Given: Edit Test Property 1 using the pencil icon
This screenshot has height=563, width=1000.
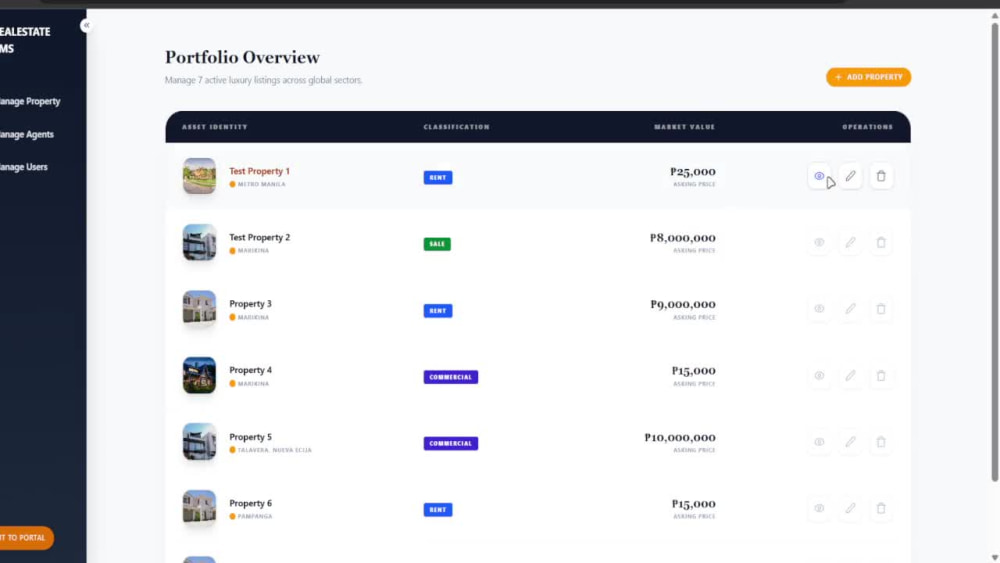Looking at the screenshot, I should coord(850,176).
